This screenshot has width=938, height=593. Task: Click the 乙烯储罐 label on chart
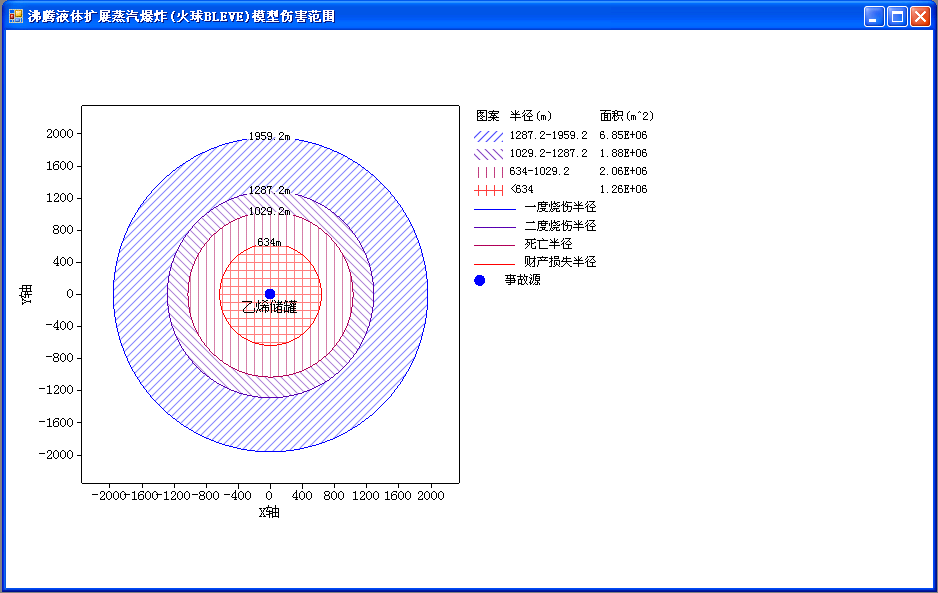click(269, 308)
